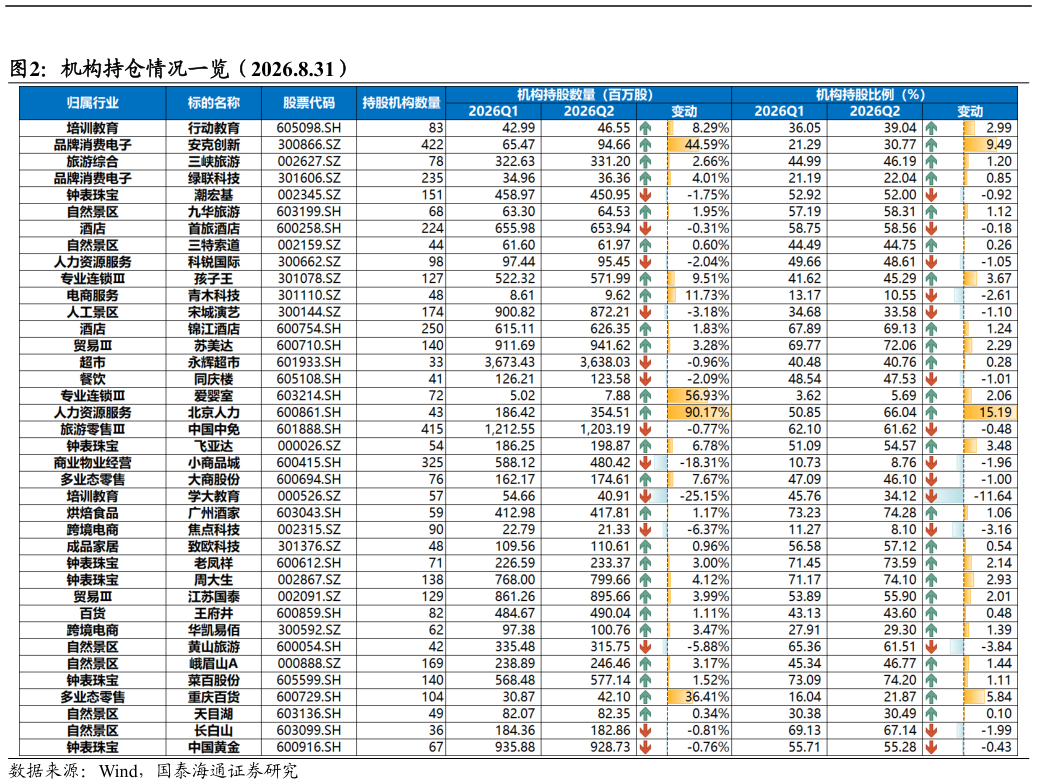Click the value 1,212.55 for 中国中免
This screenshot has height=784, width=1037.
click(x=509, y=429)
